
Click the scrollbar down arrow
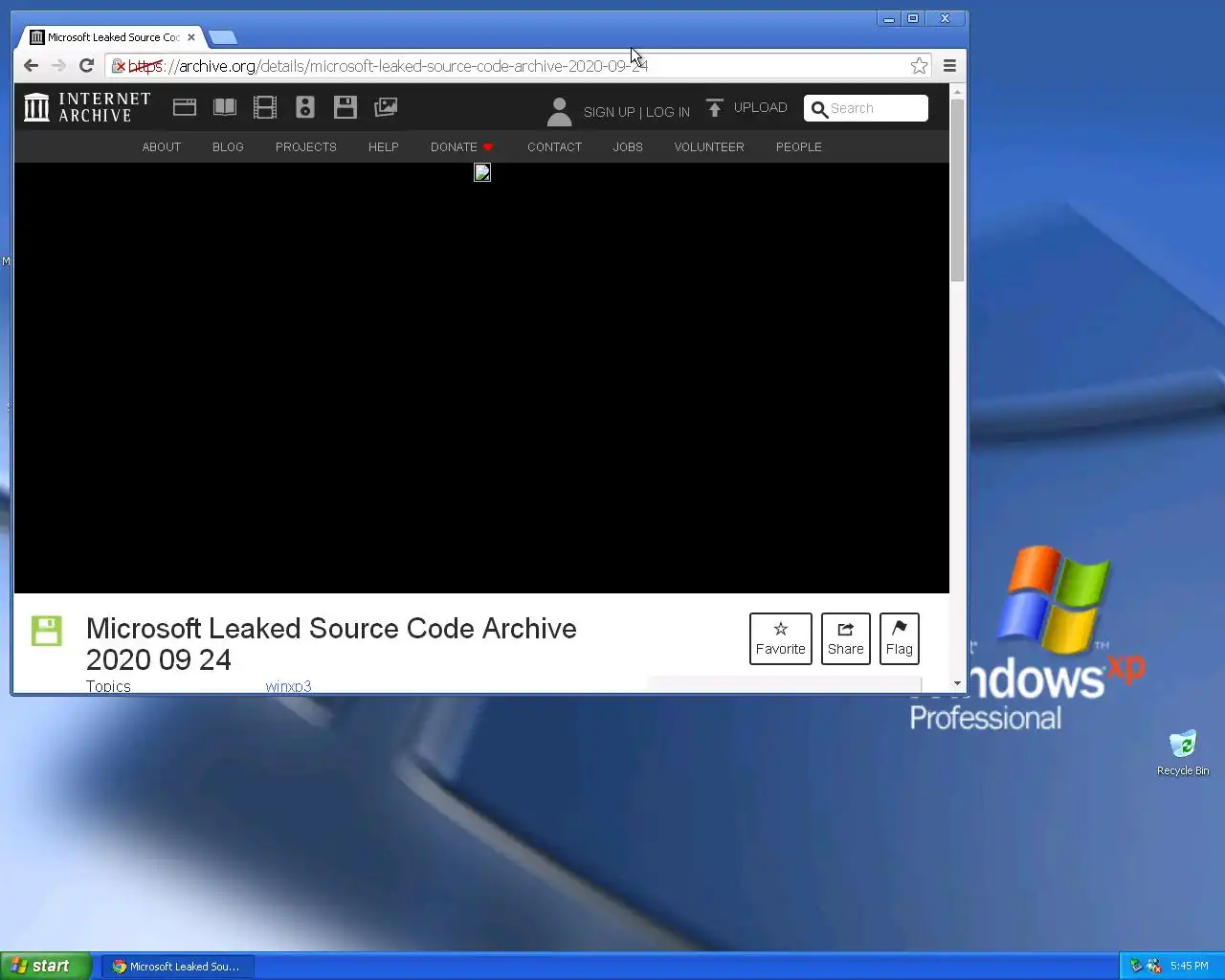click(957, 683)
